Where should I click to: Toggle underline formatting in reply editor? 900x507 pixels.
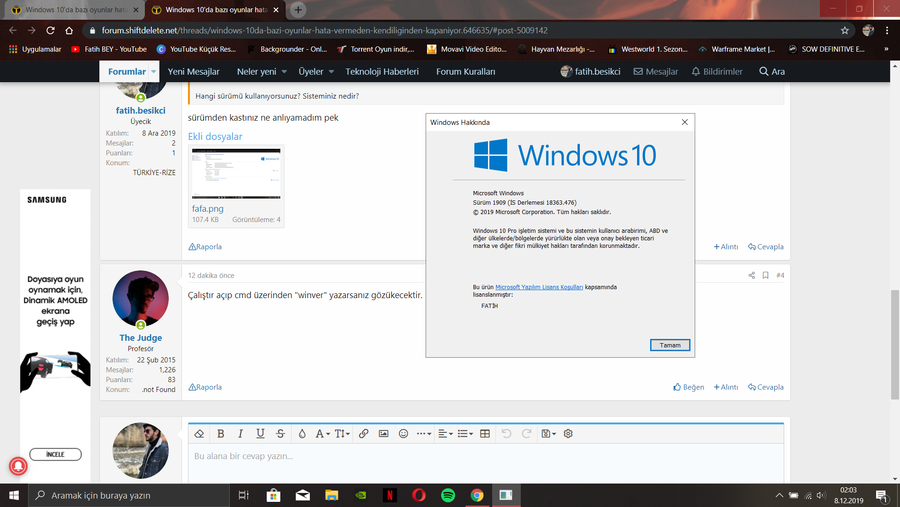(260, 434)
